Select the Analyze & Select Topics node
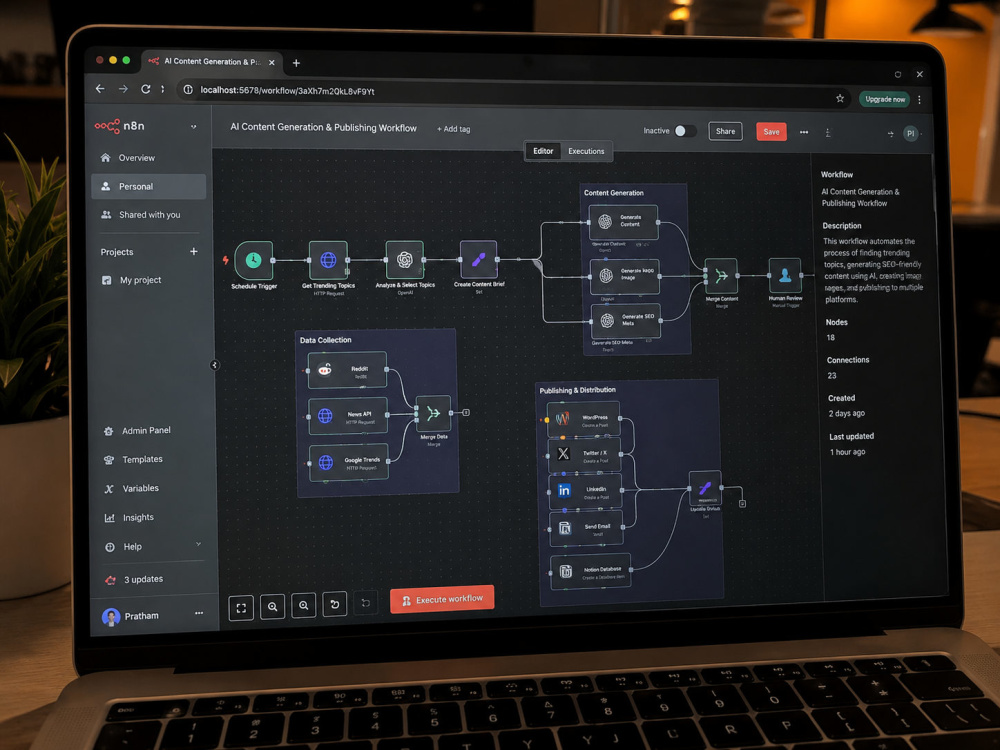 pos(404,260)
